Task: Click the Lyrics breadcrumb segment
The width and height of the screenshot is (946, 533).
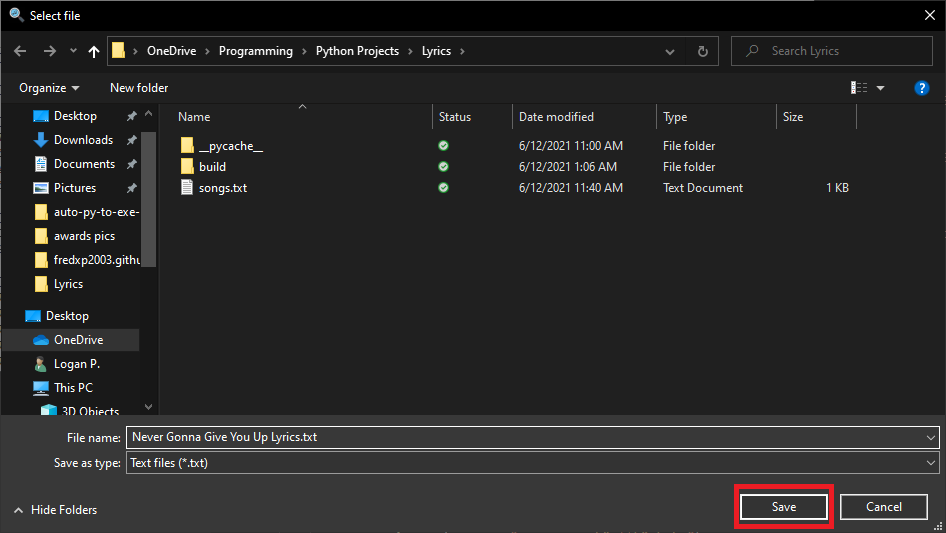Action: click(x=436, y=51)
